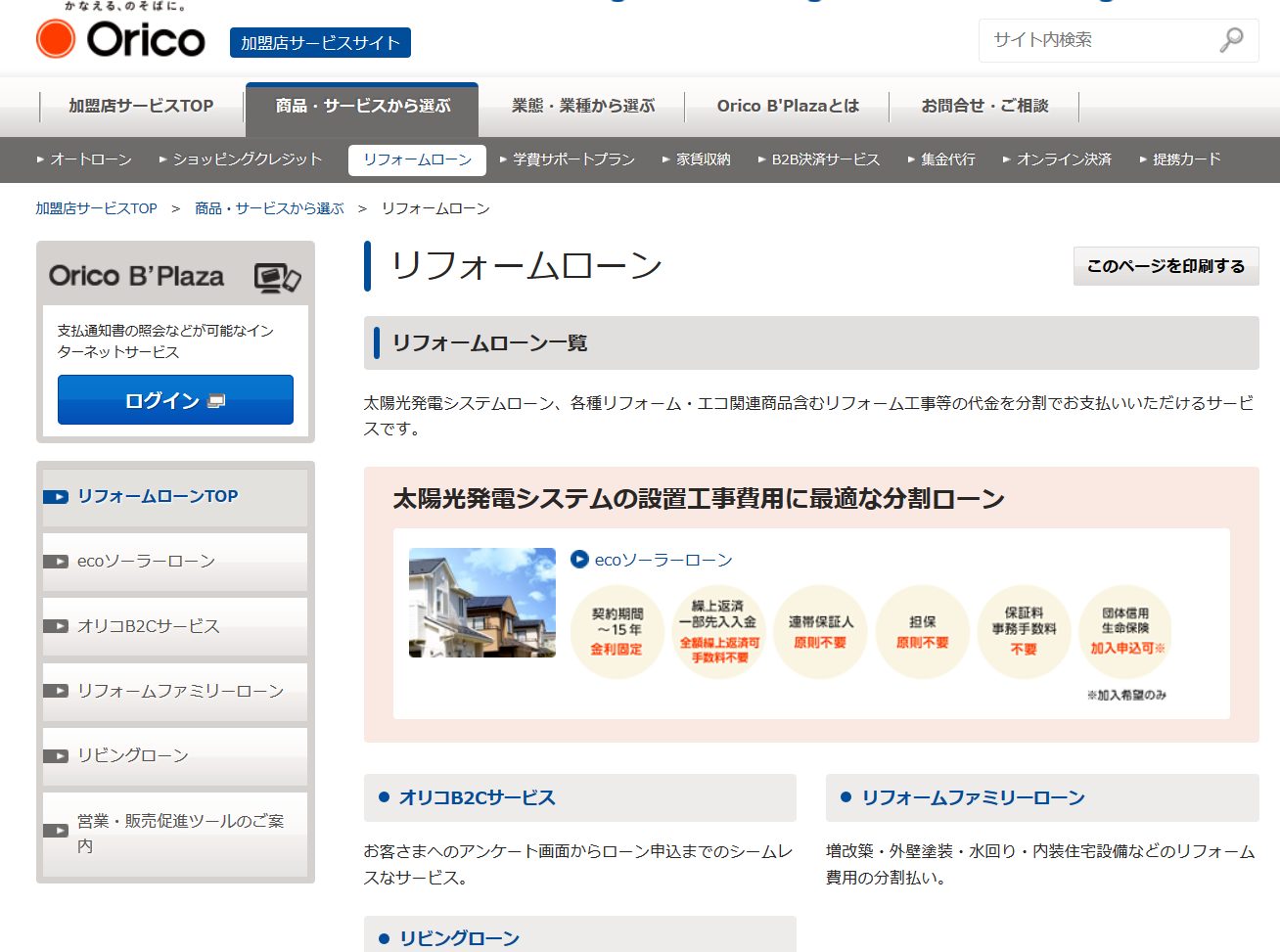Select 学費サポートプラン in the submenu
Image resolution: width=1280 pixels, height=952 pixels.
tap(568, 159)
